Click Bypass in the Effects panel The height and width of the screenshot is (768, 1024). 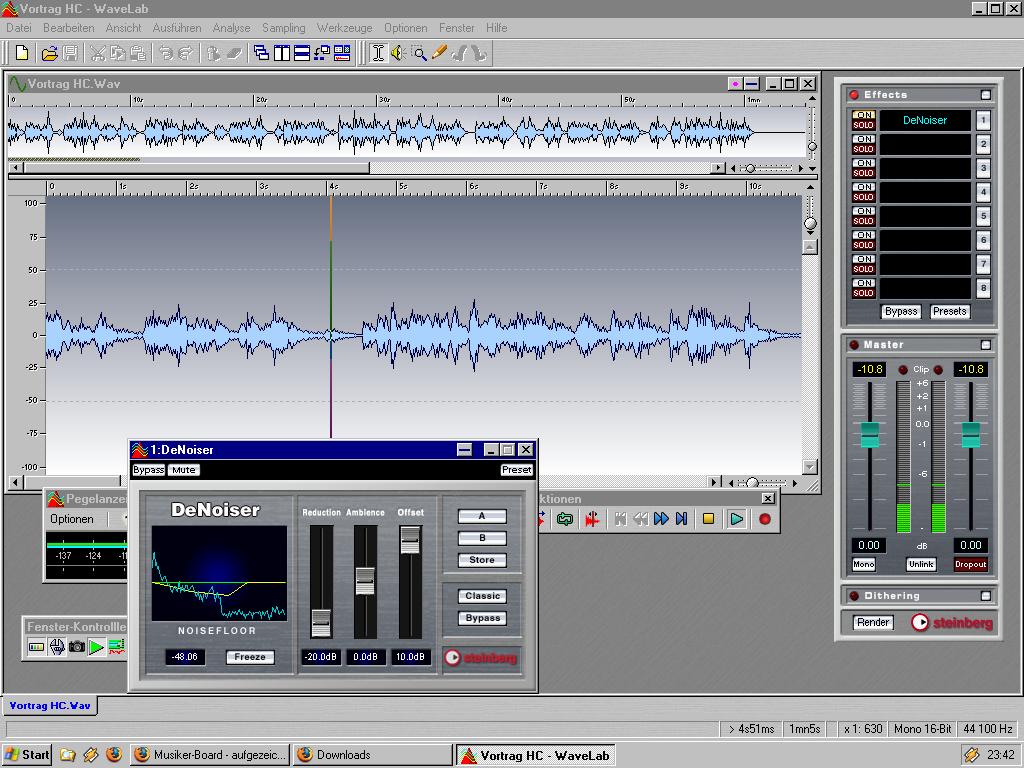tap(901, 312)
